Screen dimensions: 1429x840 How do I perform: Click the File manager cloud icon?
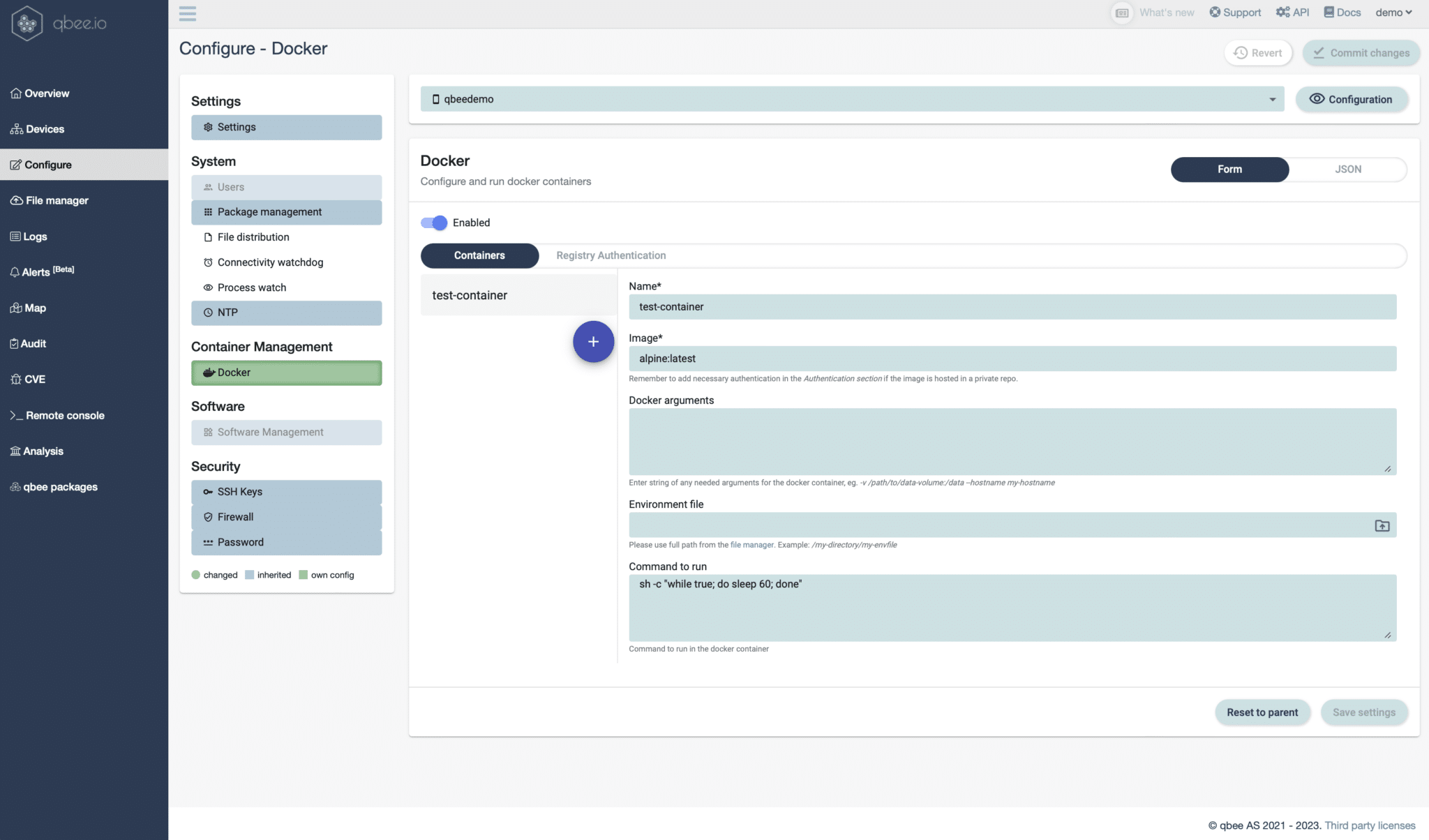click(x=16, y=200)
